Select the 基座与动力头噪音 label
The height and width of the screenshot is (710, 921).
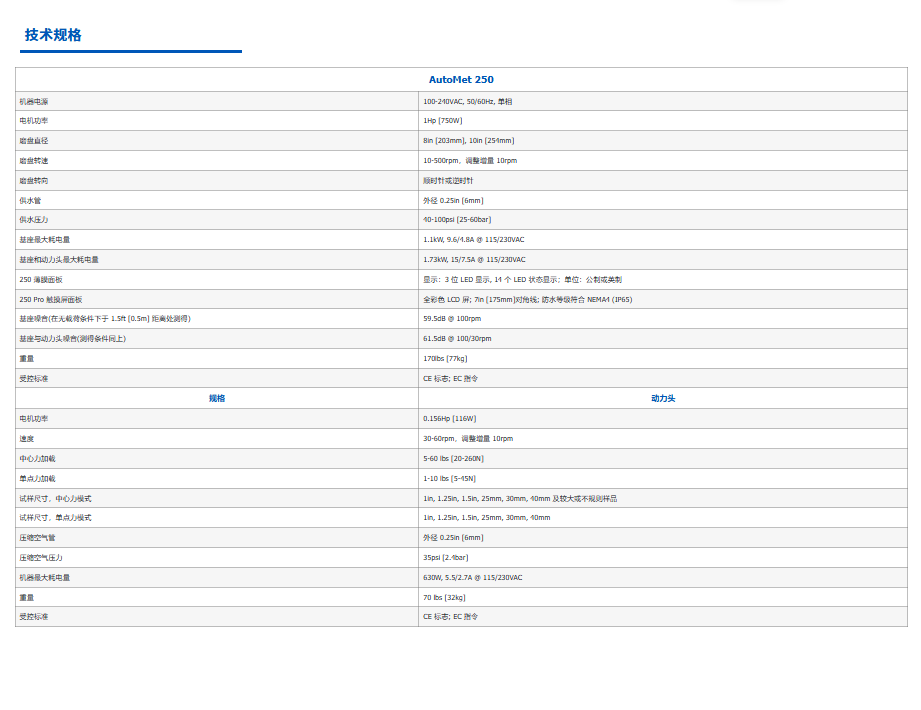[x=73, y=339]
